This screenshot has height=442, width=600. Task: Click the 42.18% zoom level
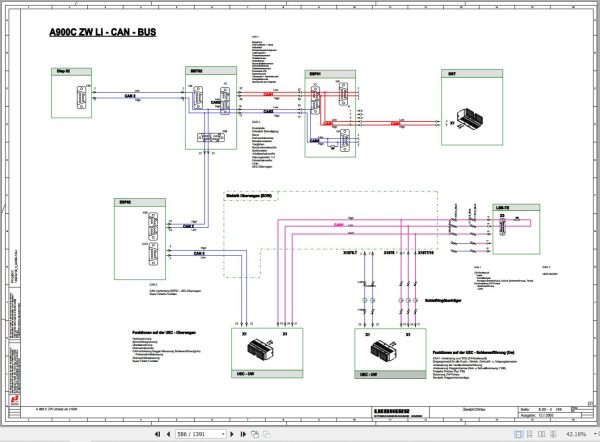[x=576, y=434]
